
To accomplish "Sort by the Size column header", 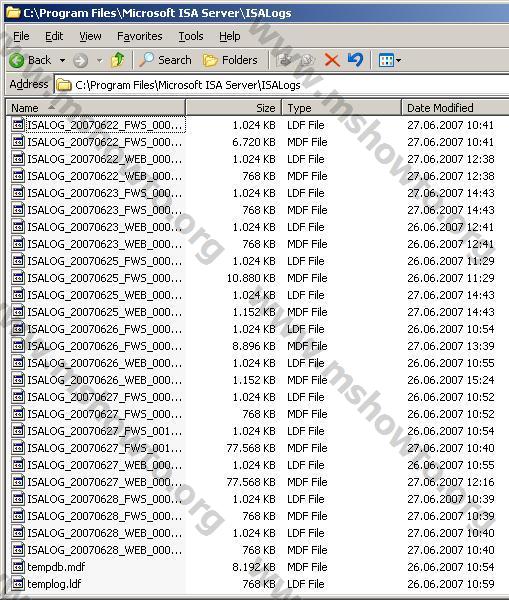I will coord(234,108).
